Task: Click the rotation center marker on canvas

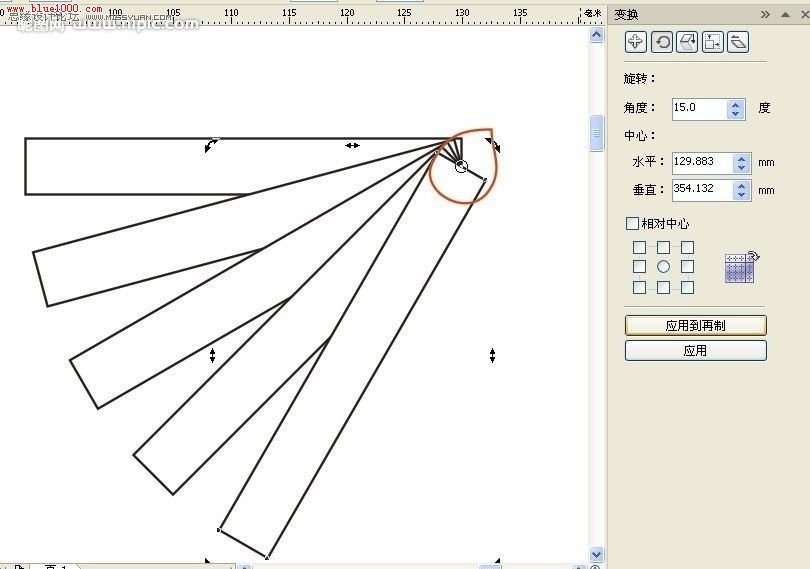Action: pyautogui.click(x=461, y=166)
